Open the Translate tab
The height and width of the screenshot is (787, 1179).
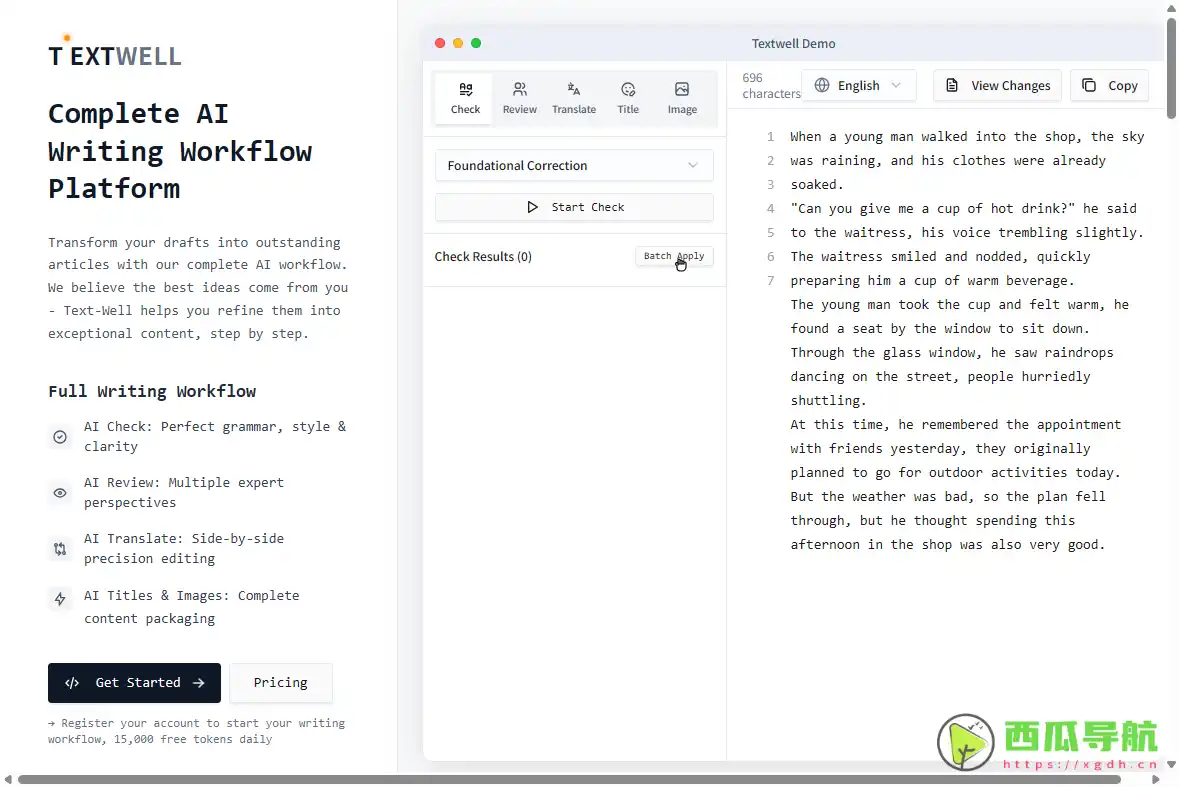tap(574, 98)
